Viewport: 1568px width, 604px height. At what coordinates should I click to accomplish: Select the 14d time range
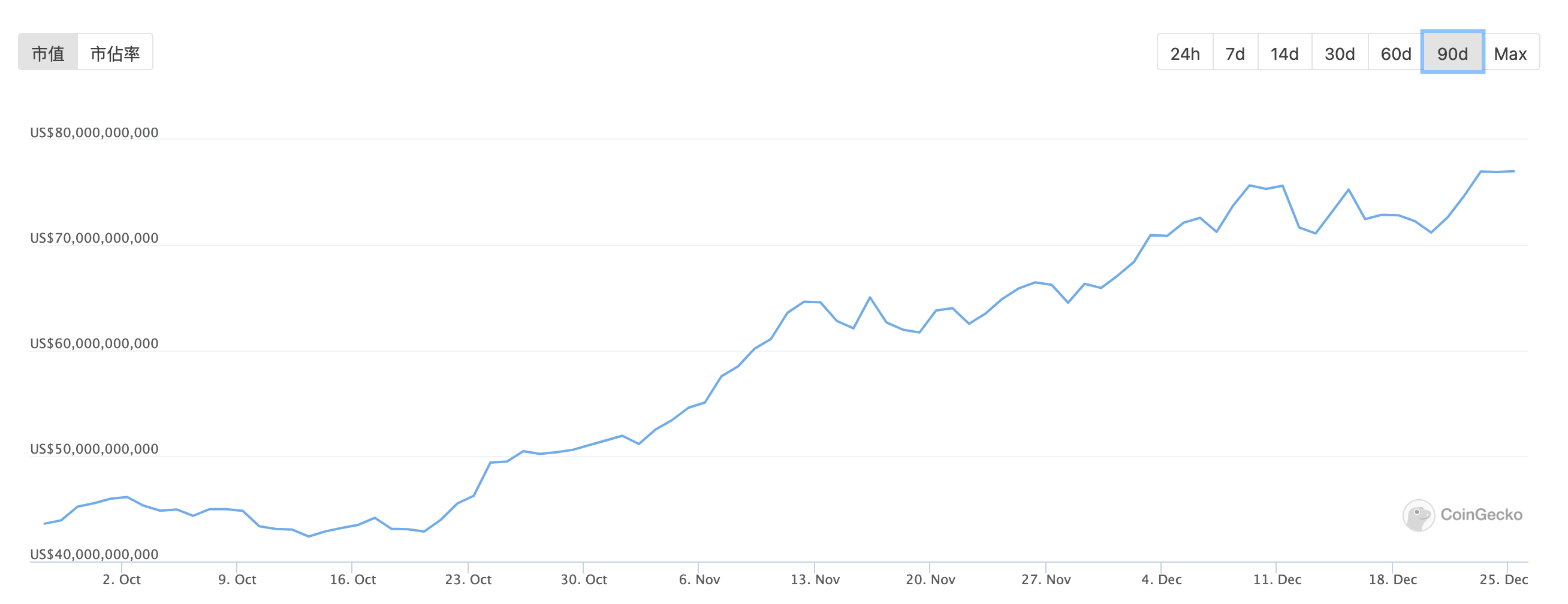[1284, 53]
